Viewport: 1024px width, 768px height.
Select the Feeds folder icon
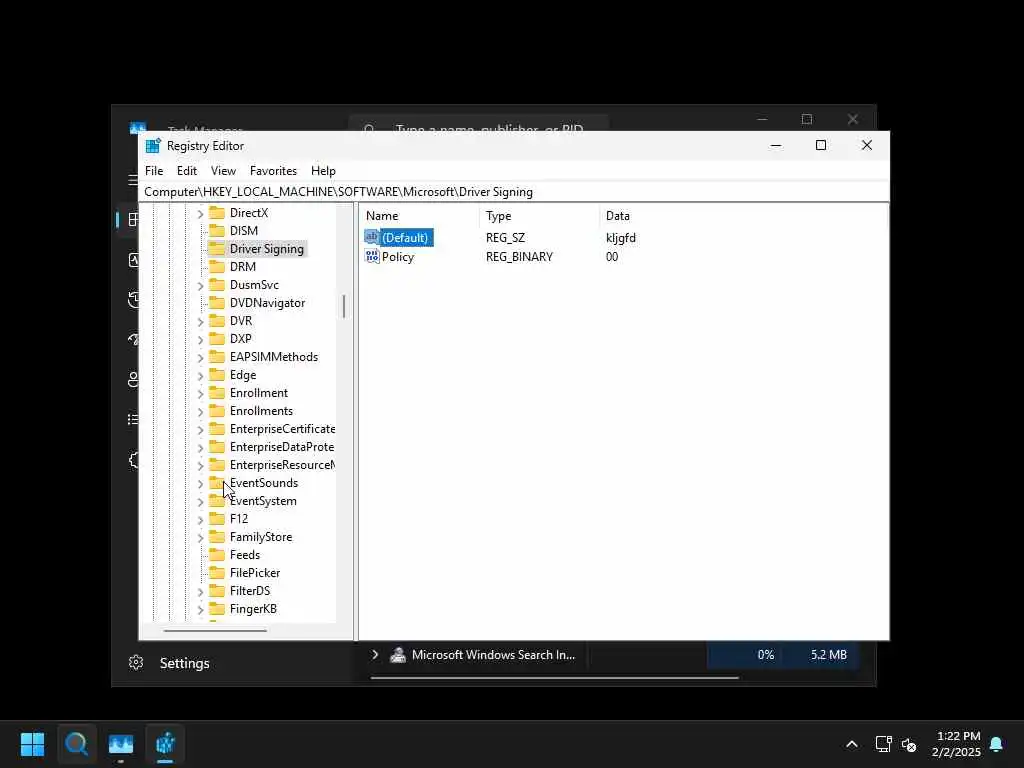(x=217, y=555)
